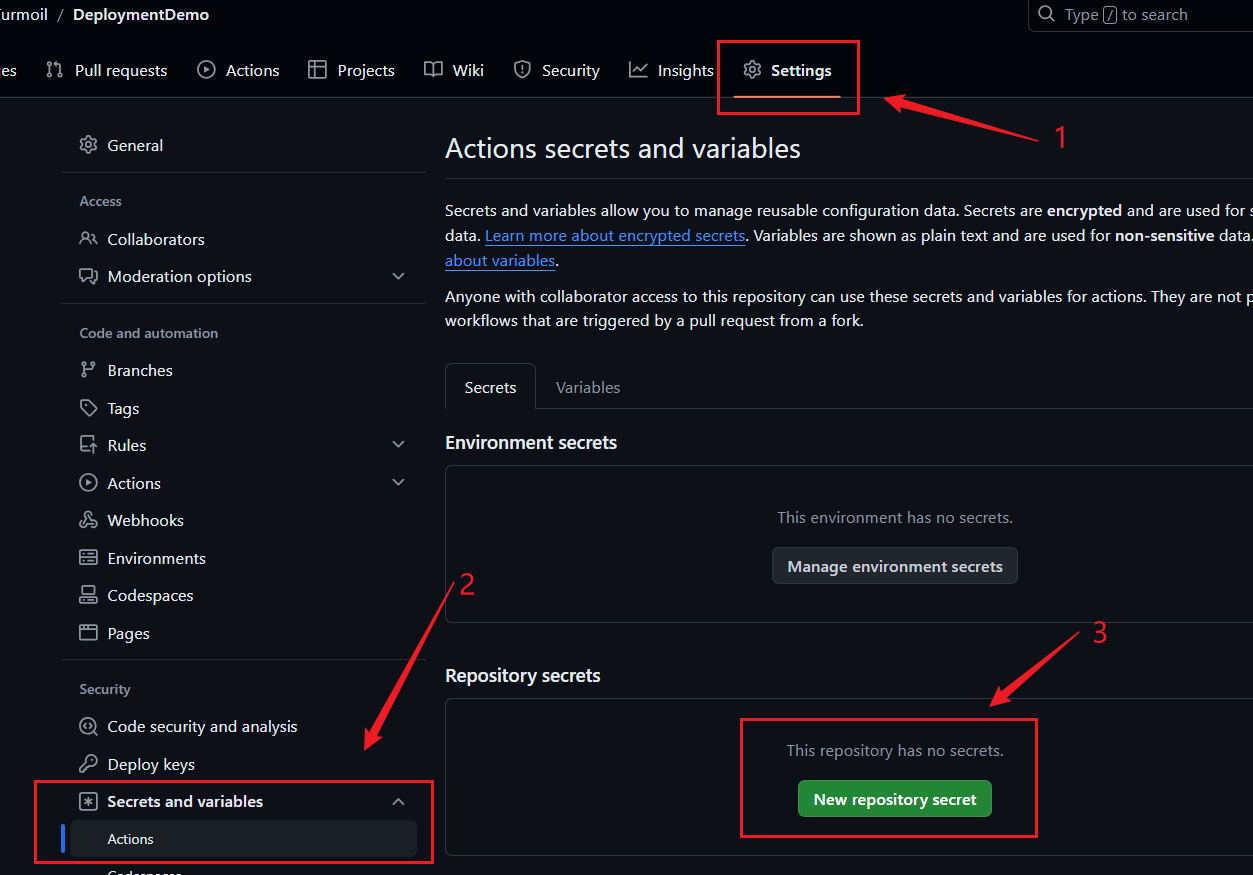Collapse the Secrets and variables section
This screenshot has width=1253, height=875.
(398, 802)
